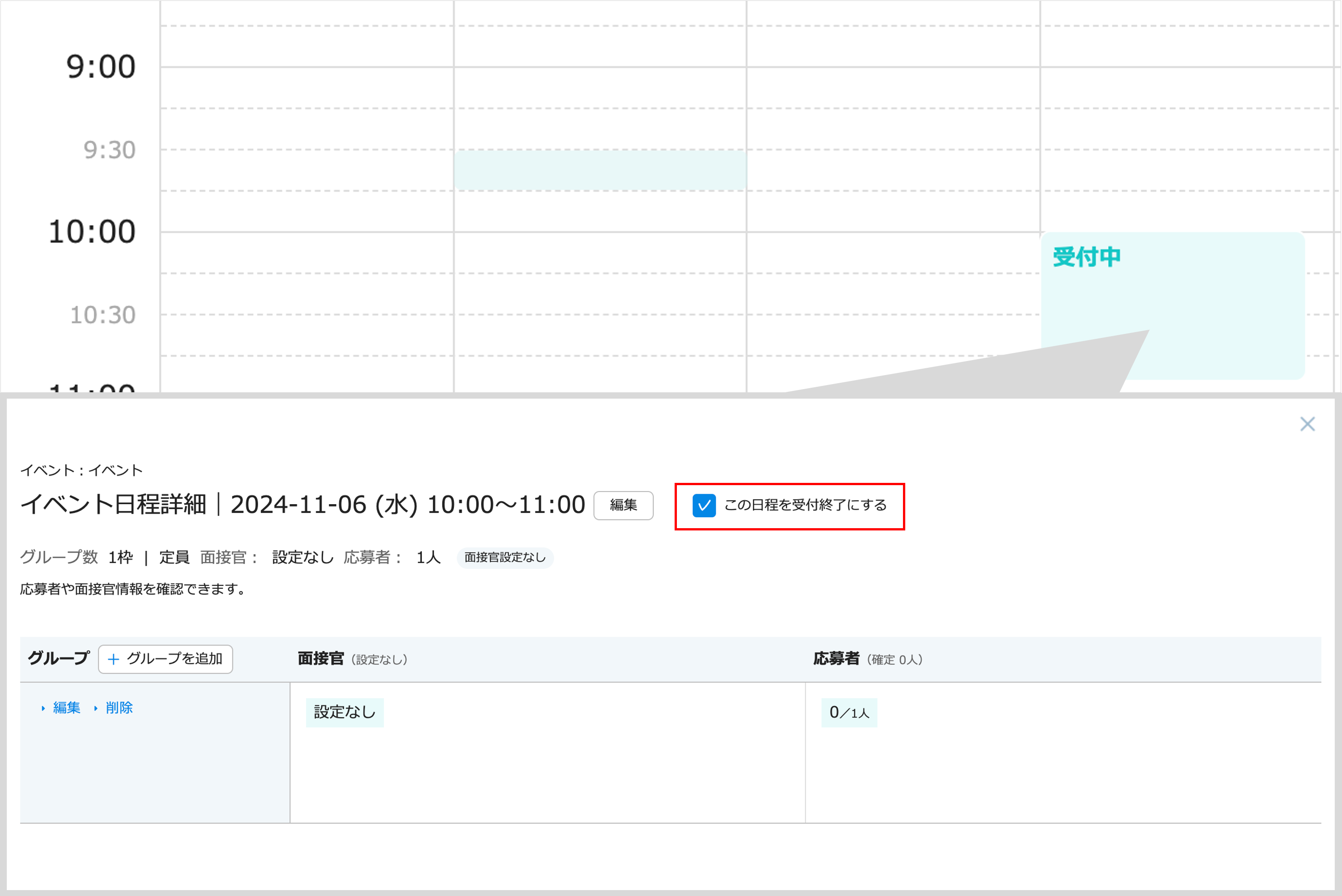This screenshot has height=896, width=1342.
Task: Click the 10:00 time label
Action: [92, 232]
